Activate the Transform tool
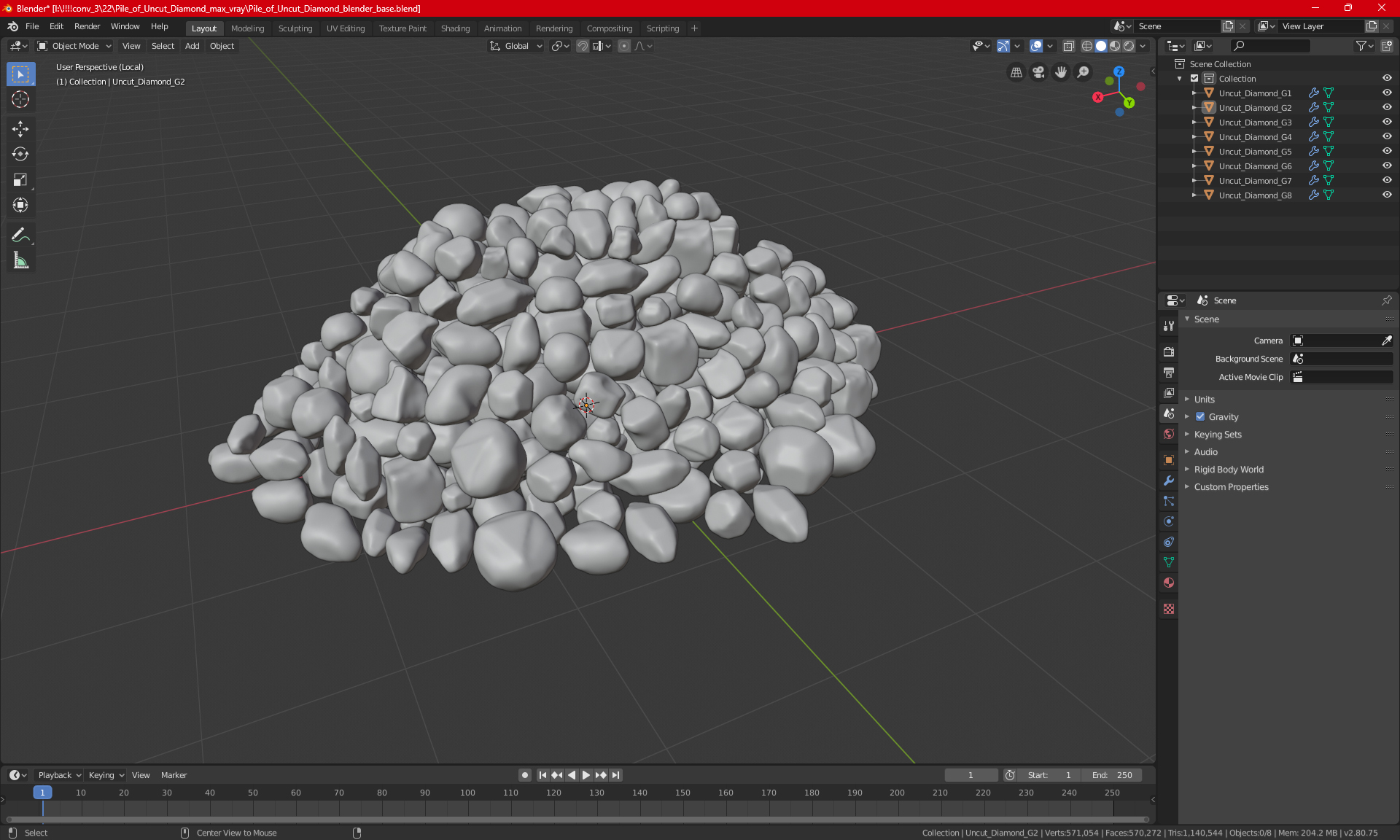 [20, 205]
